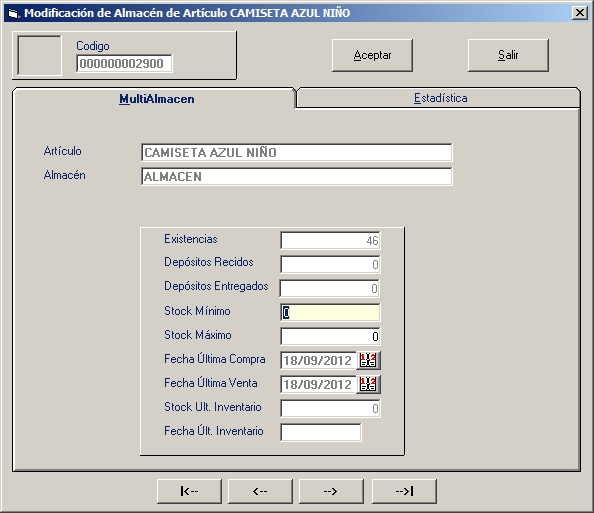Click the Fecha Última Compra date field
This screenshot has width=594, height=513.
(x=319, y=360)
